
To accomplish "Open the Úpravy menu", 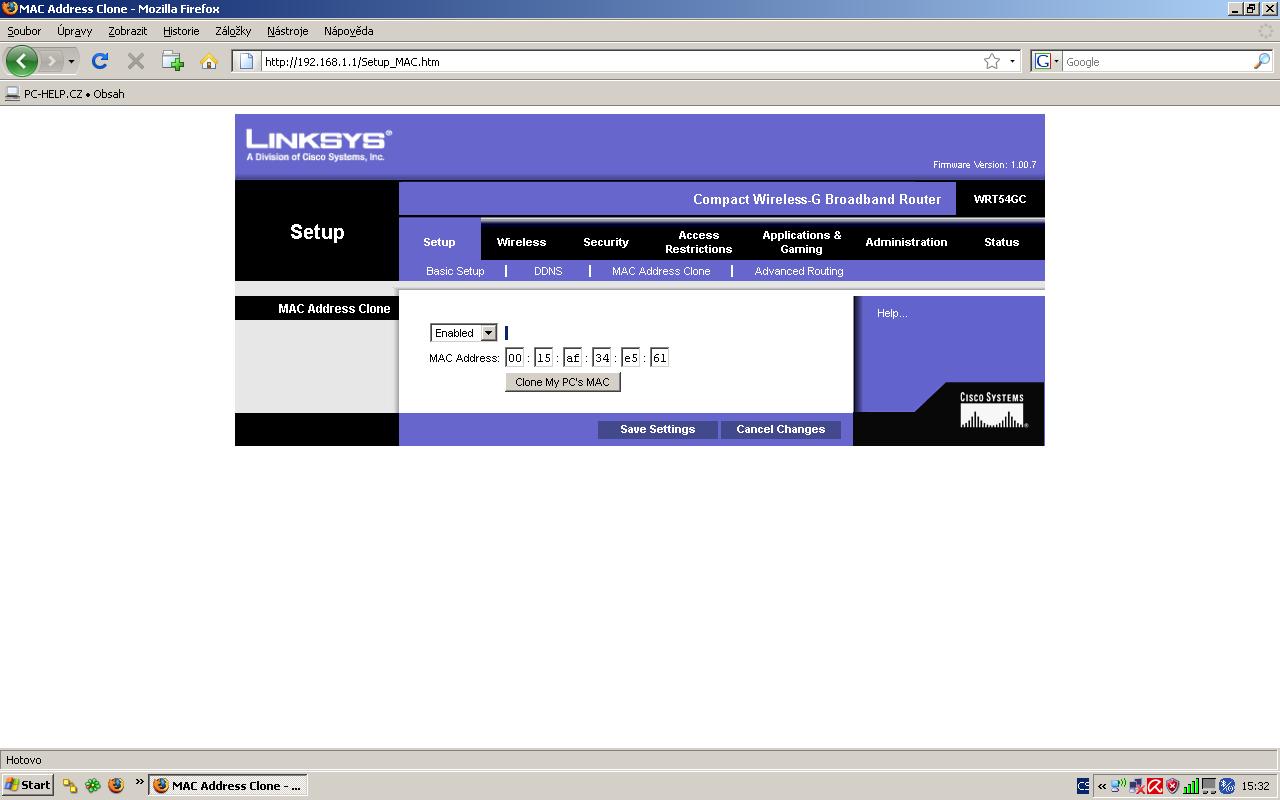I will [x=74, y=31].
